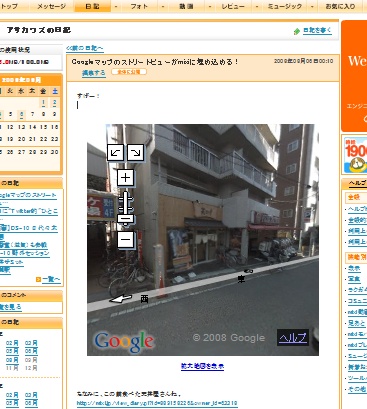Open the diary URL link at the bottom
The width and height of the screenshot is (367, 409).
coord(157,403)
